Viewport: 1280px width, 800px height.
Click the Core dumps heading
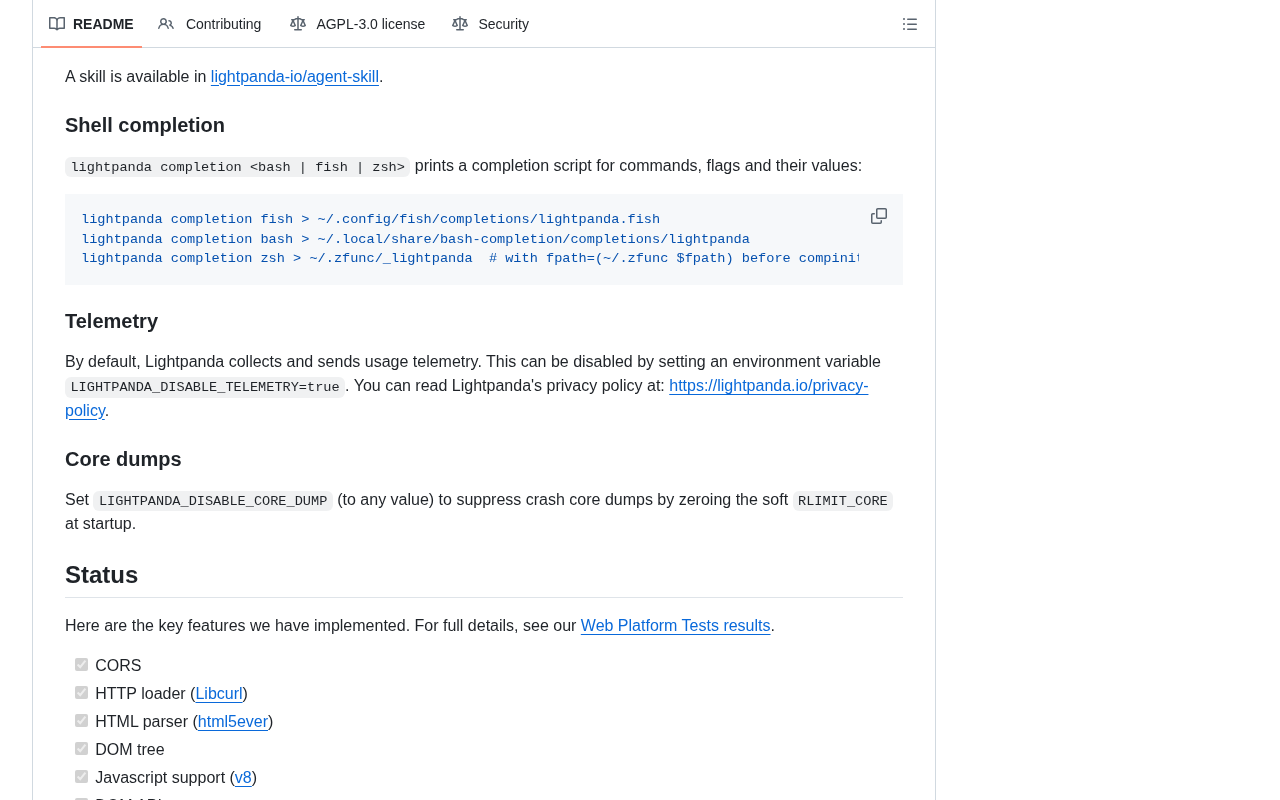click(x=123, y=459)
